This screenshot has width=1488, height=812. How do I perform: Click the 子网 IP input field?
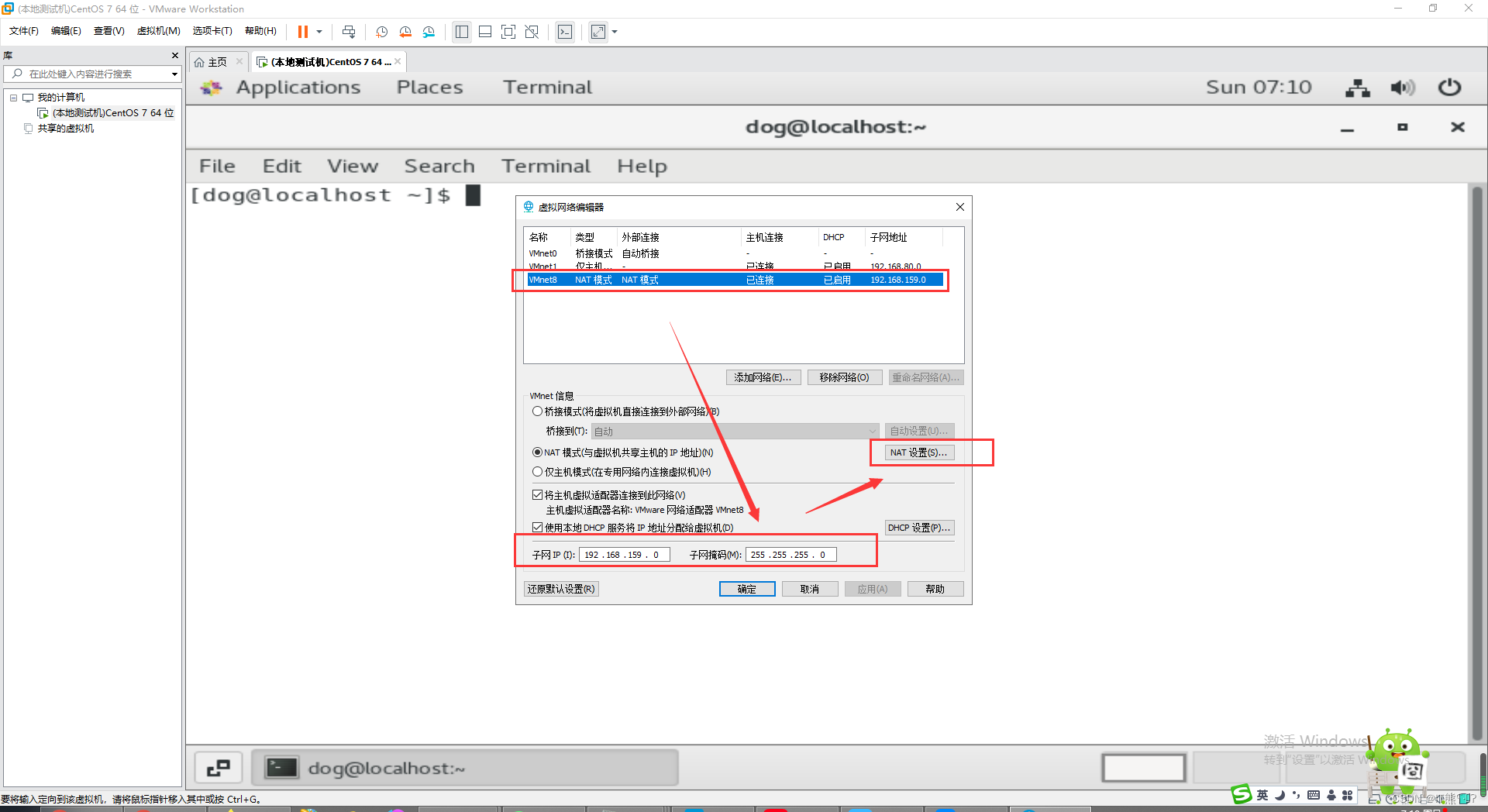pos(624,555)
